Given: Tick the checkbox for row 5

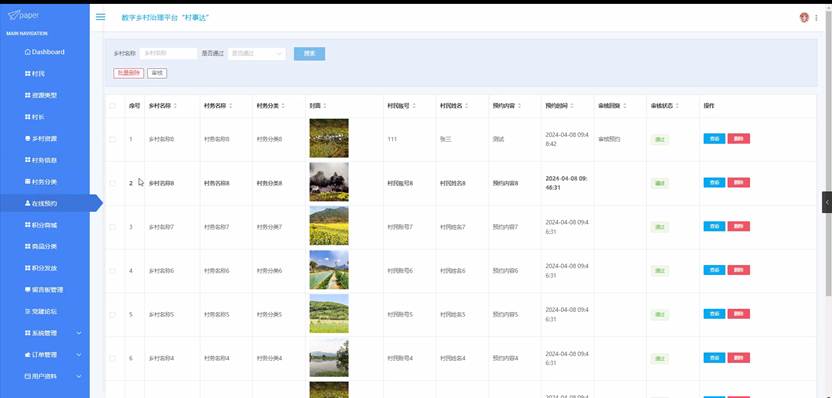Looking at the screenshot, I should [x=112, y=315].
